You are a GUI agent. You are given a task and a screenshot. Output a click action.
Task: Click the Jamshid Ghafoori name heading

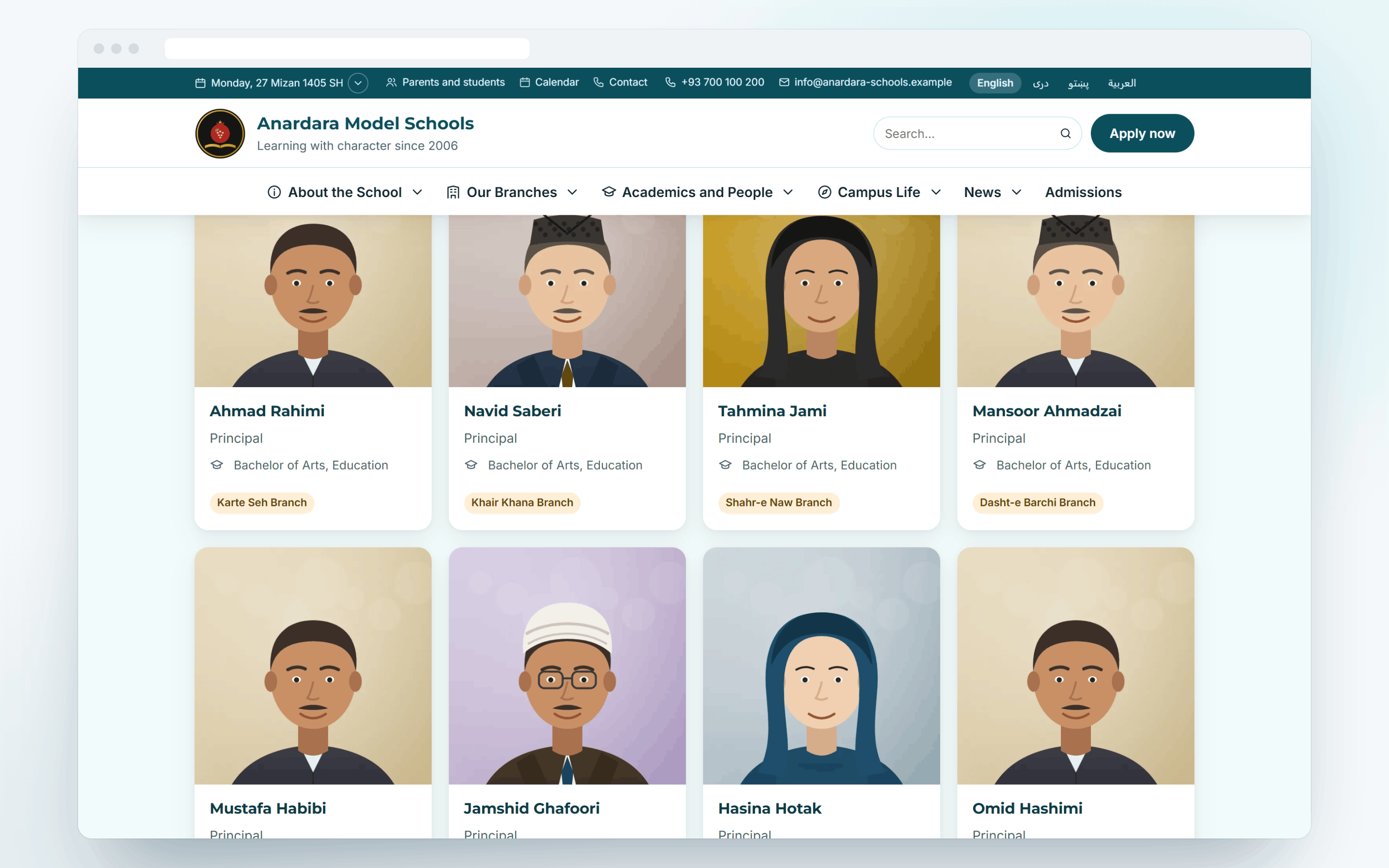531,808
